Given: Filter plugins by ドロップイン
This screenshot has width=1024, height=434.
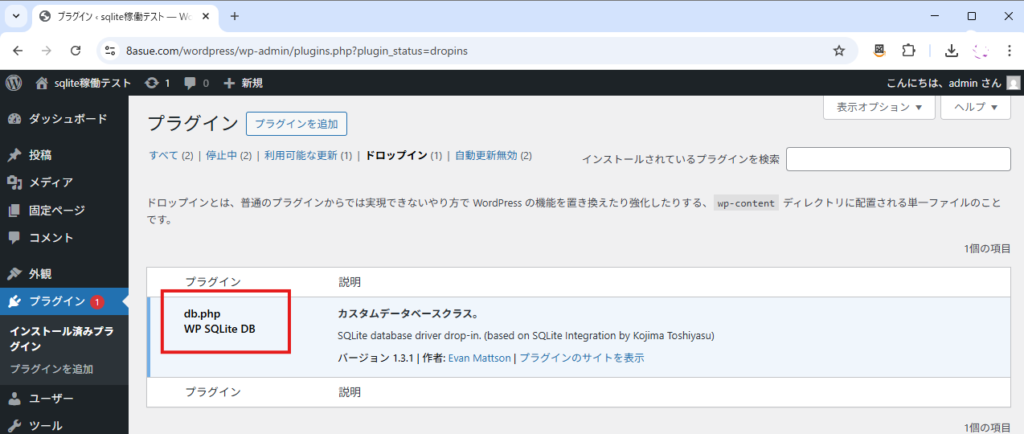Looking at the screenshot, I should click(x=396, y=155).
